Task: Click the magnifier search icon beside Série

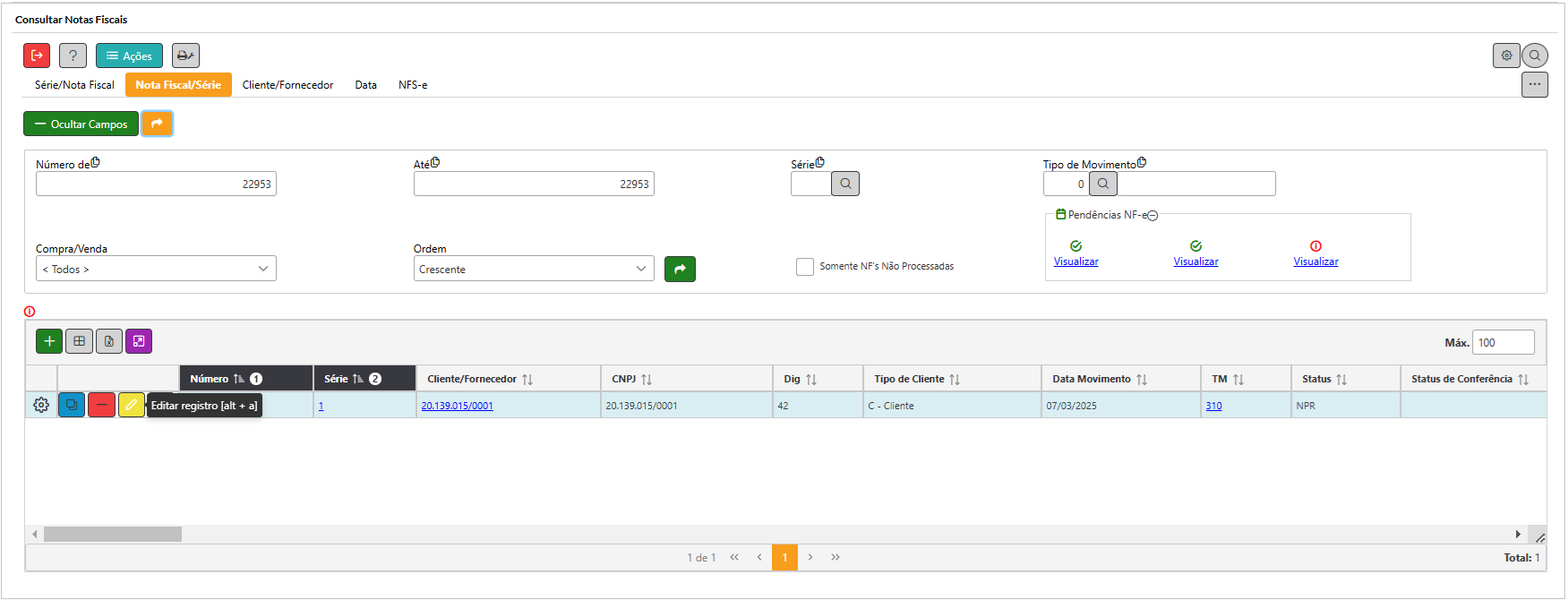Action: pos(845,184)
